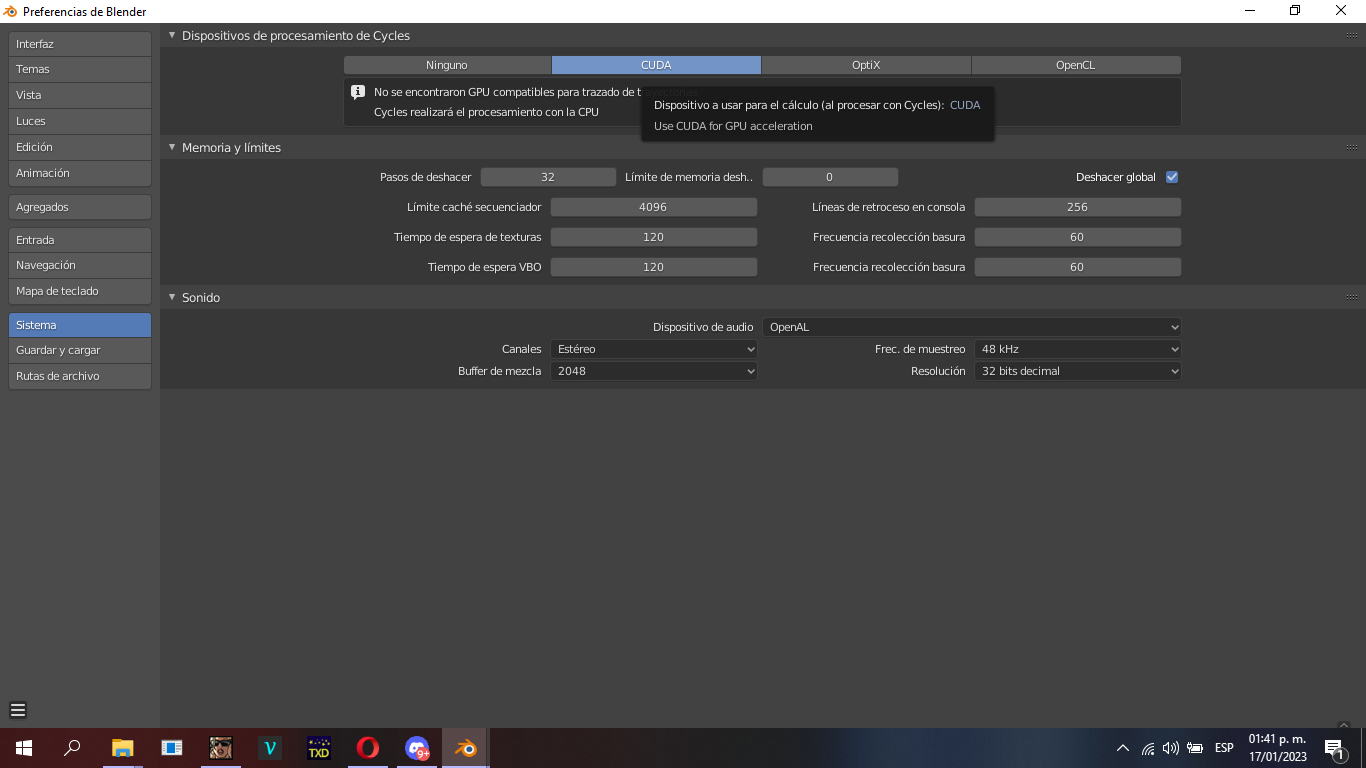
Task: Collapse the Dispositivos de procesamiento de Cycles panel
Action: click(172, 35)
